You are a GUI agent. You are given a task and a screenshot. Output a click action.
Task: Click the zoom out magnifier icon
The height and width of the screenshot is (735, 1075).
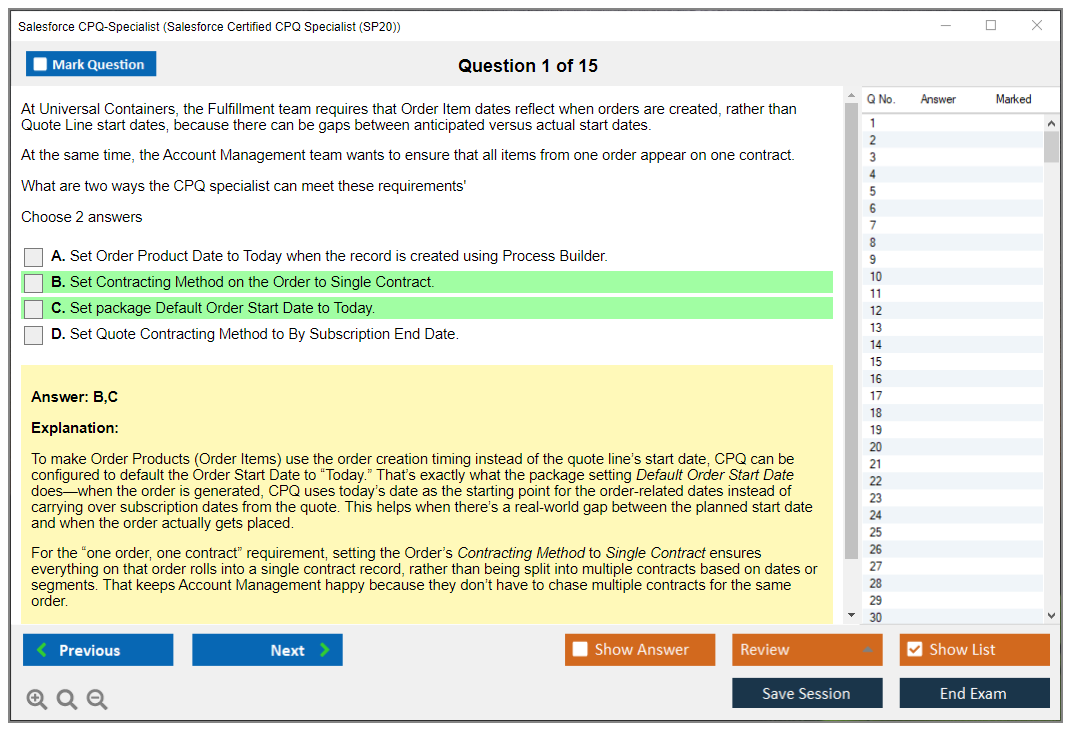tap(97, 700)
